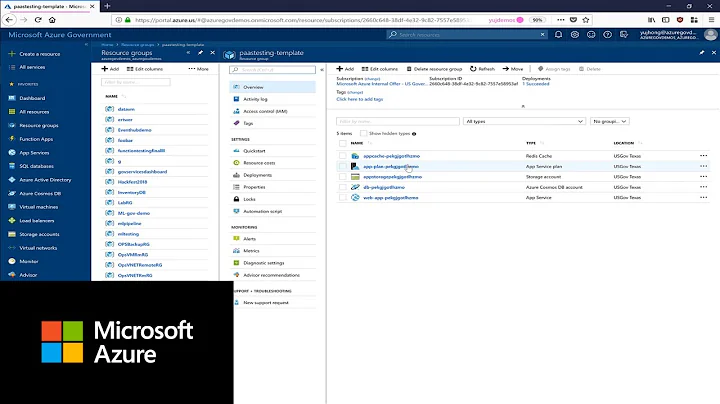Click the Firefox URL address bar
Viewport: 720px width, 404px height.
tap(303, 20)
